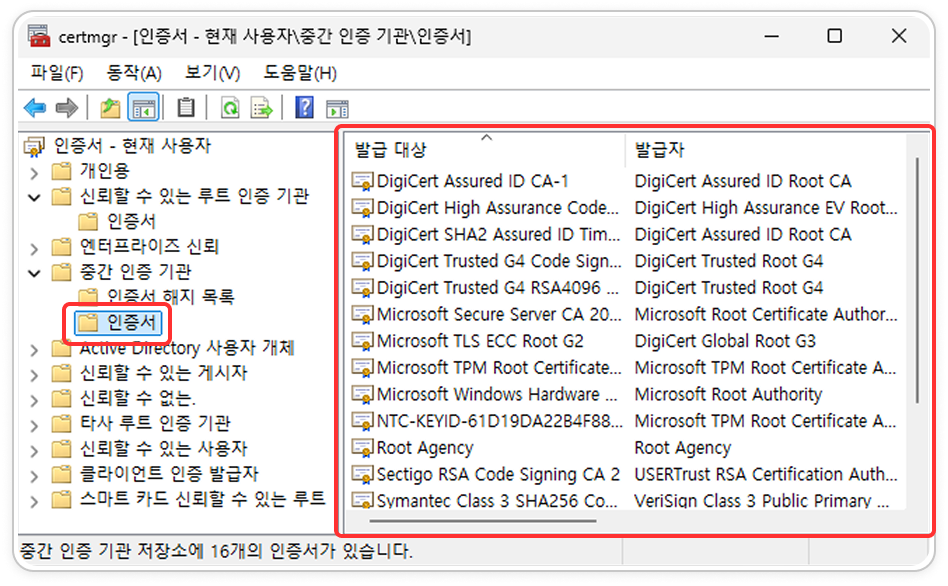Go up one level with folder icon
Image resolution: width=948 pixels, height=586 pixels.
(110, 108)
